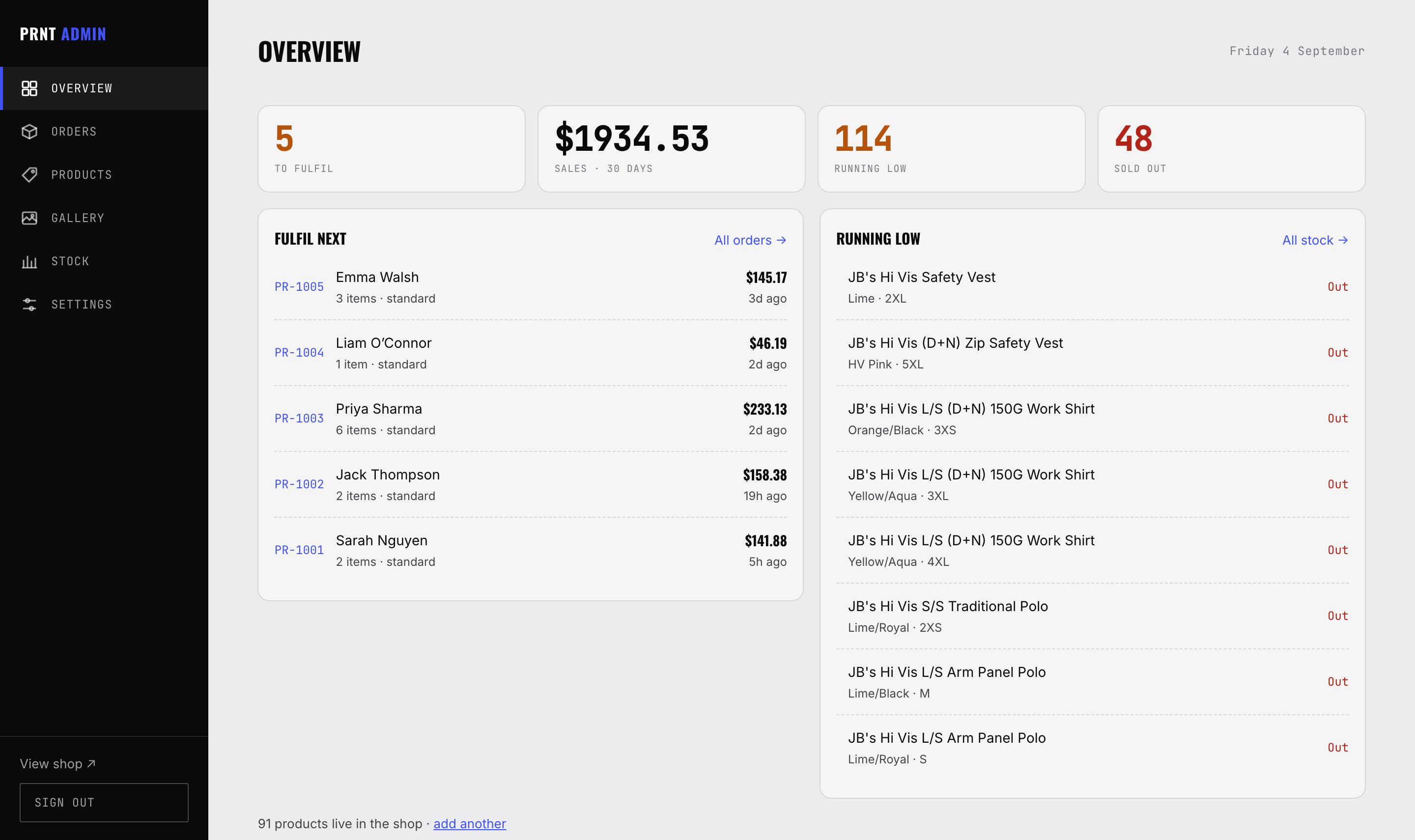Go to the Products page
1415x840 pixels.
coord(104,175)
